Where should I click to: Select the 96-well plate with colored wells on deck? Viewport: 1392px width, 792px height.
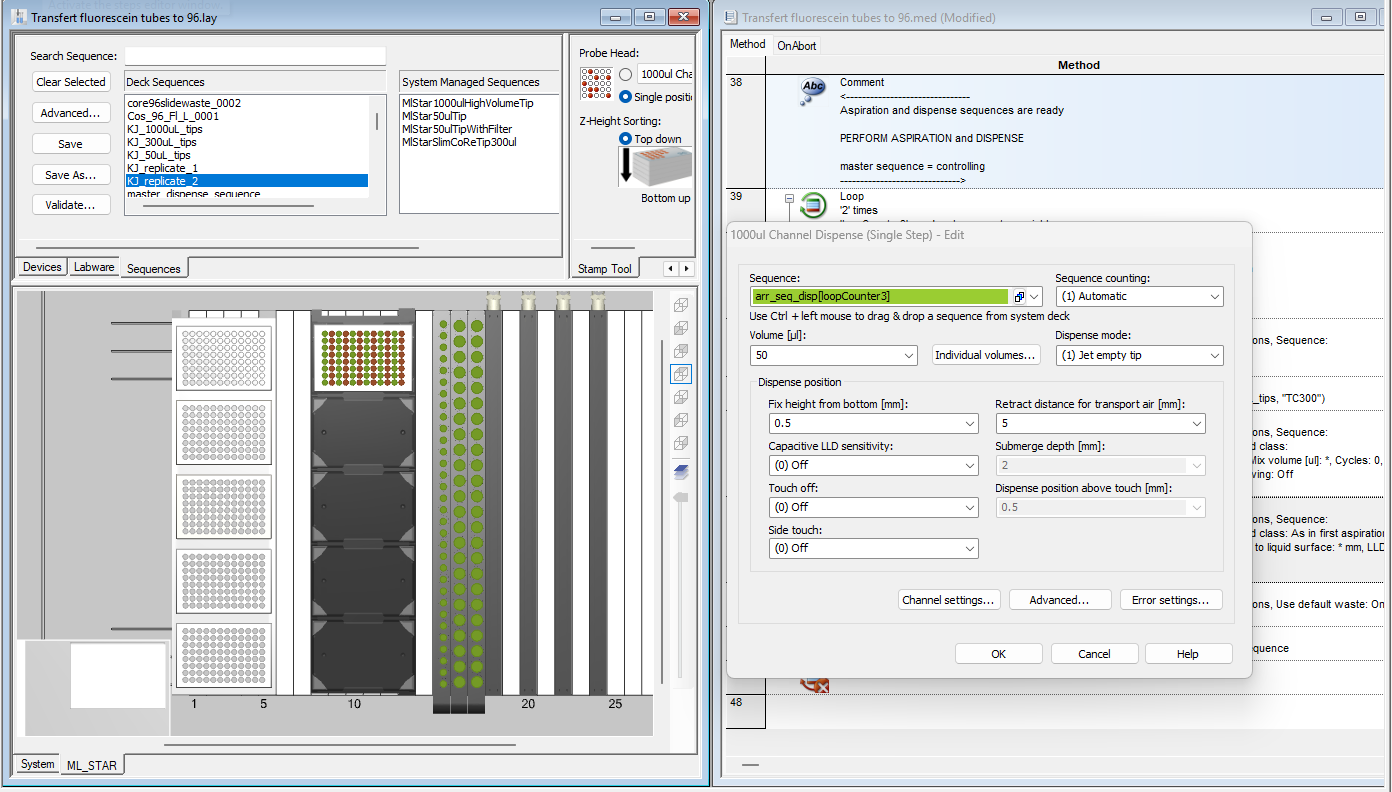363,358
